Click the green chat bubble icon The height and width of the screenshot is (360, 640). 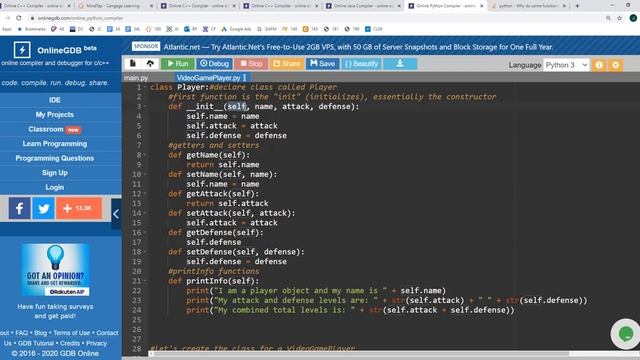click(626, 334)
